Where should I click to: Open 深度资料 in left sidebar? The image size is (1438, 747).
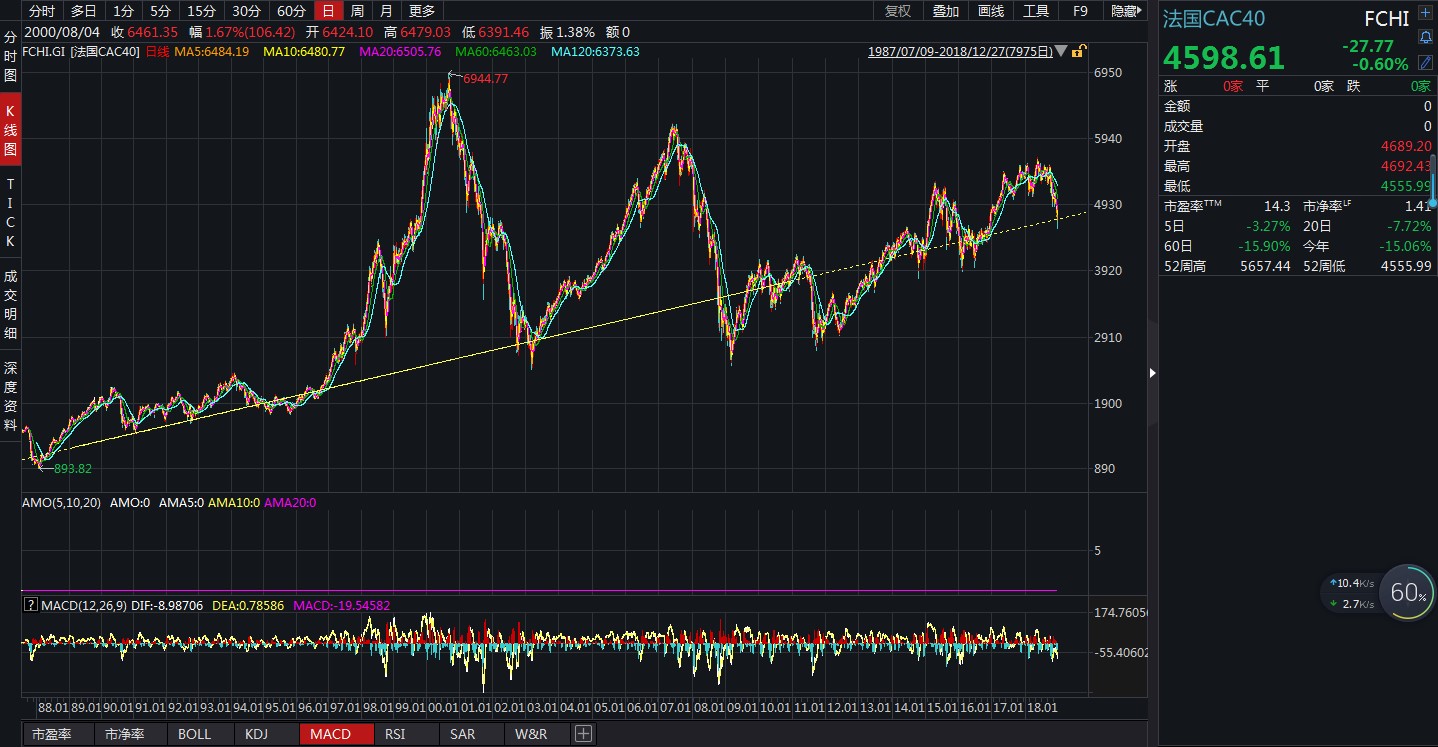click(x=10, y=396)
